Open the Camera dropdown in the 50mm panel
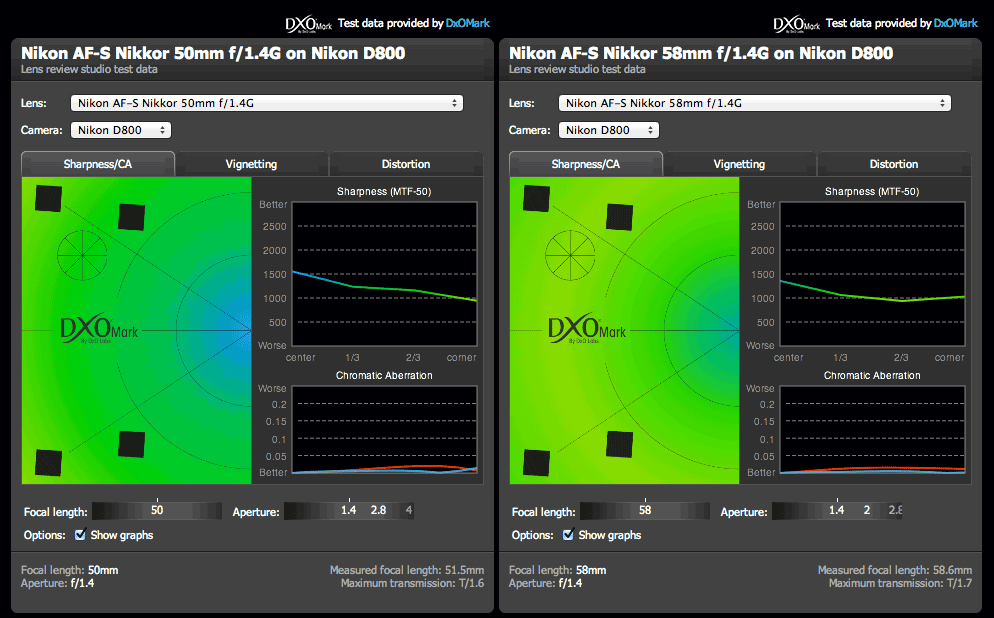The height and width of the screenshot is (618, 994). click(121, 130)
